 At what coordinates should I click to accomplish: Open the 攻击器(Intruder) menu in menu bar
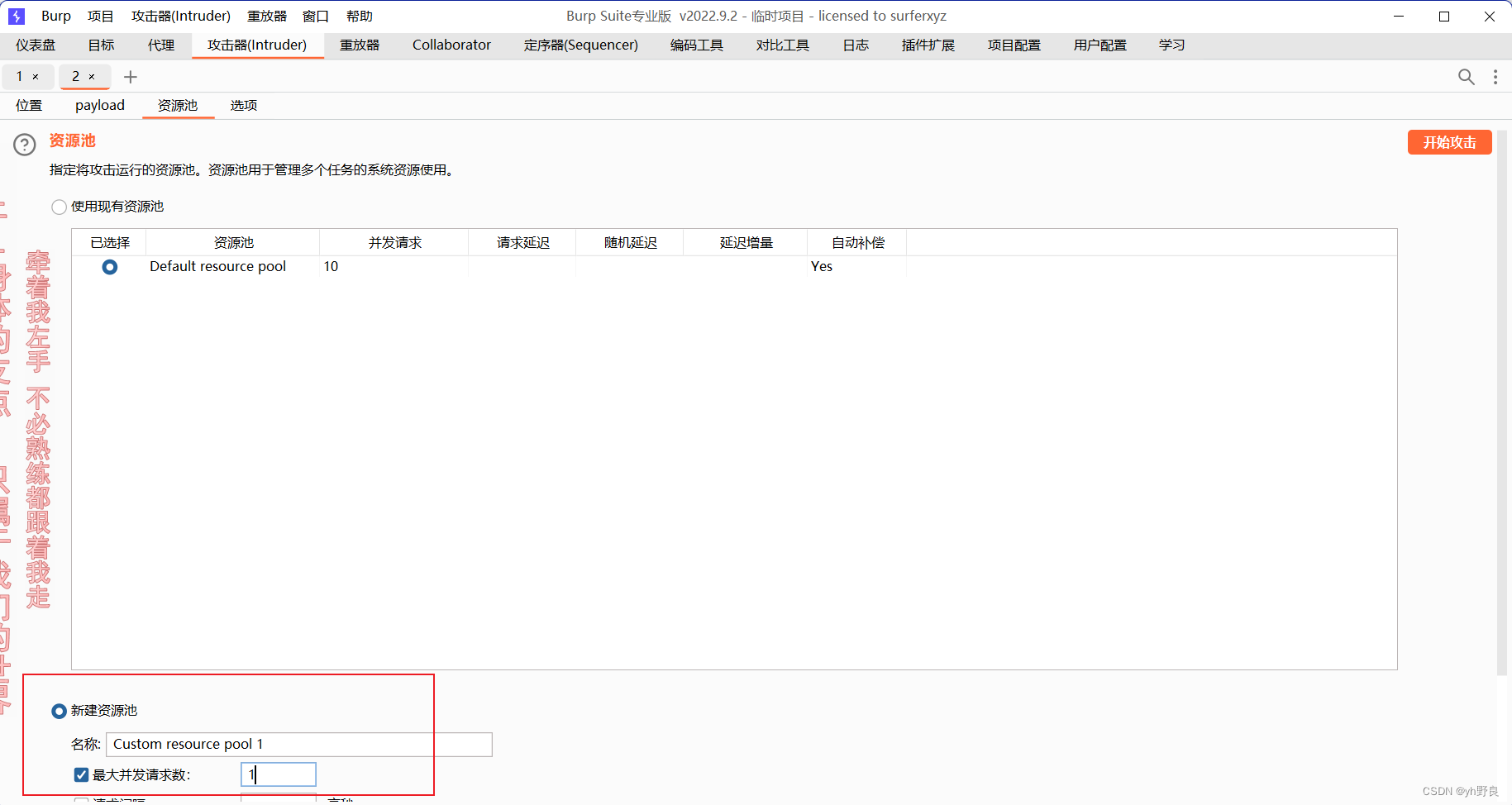[181, 16]
